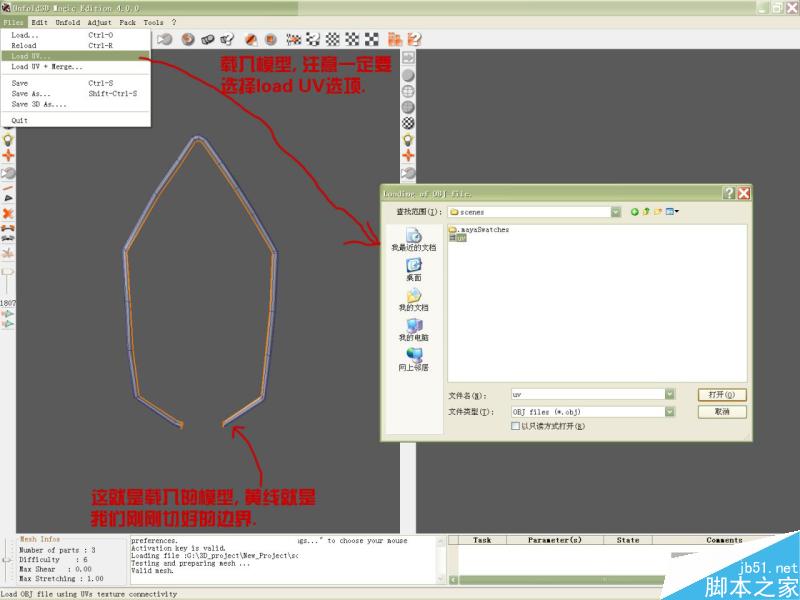Choose Quit from Files menu
This screenshot has width=800, height=600.
[x=75, y=121]
